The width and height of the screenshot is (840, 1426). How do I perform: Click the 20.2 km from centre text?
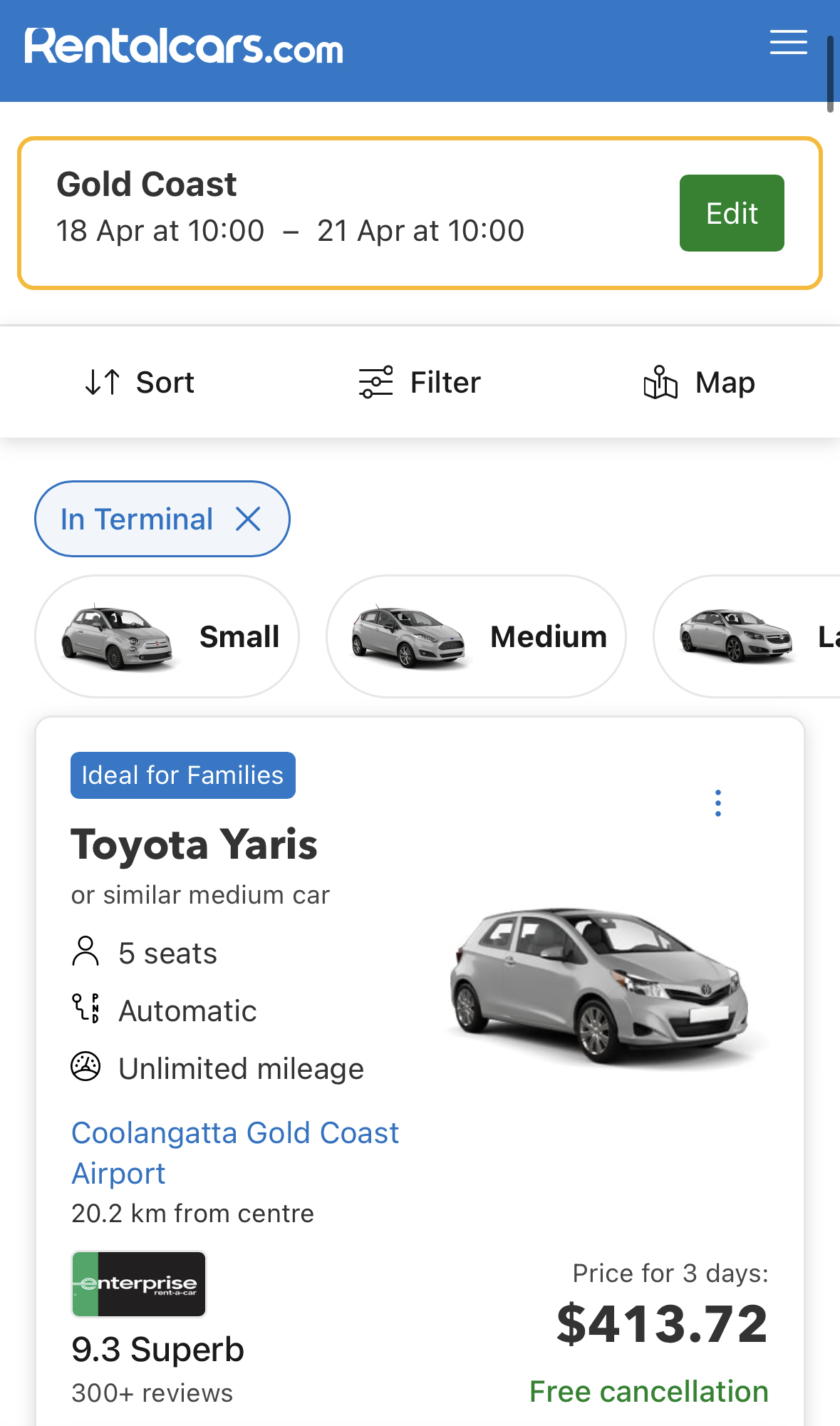point(192,1213)
